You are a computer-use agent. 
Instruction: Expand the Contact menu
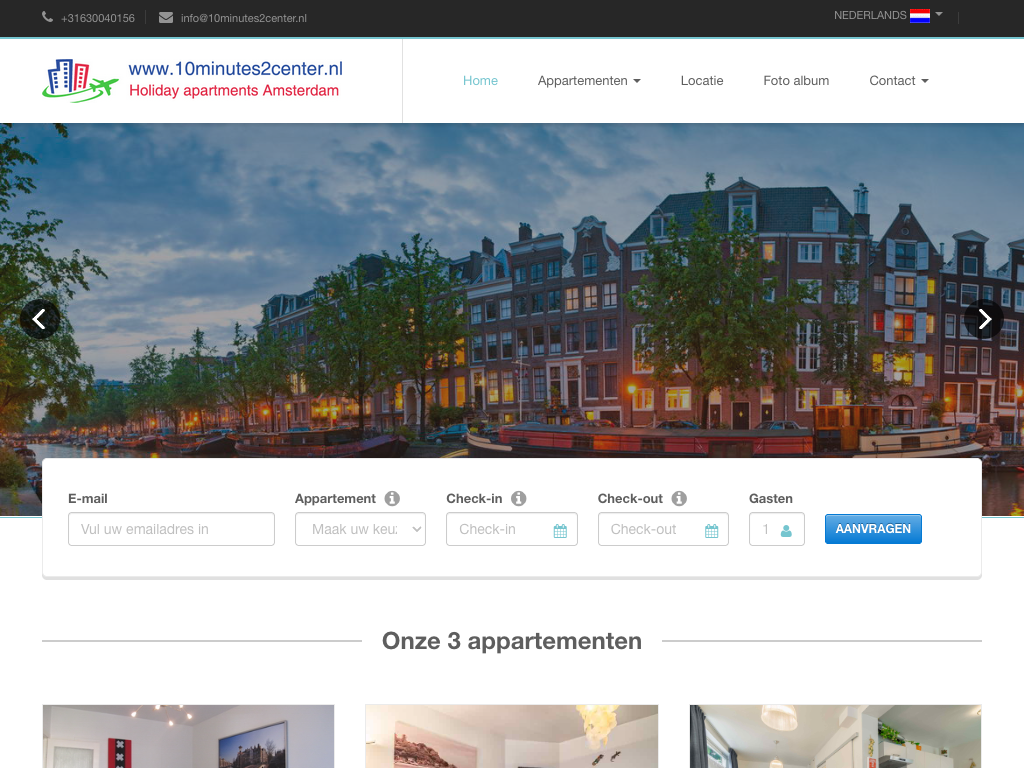click(898, 81)
